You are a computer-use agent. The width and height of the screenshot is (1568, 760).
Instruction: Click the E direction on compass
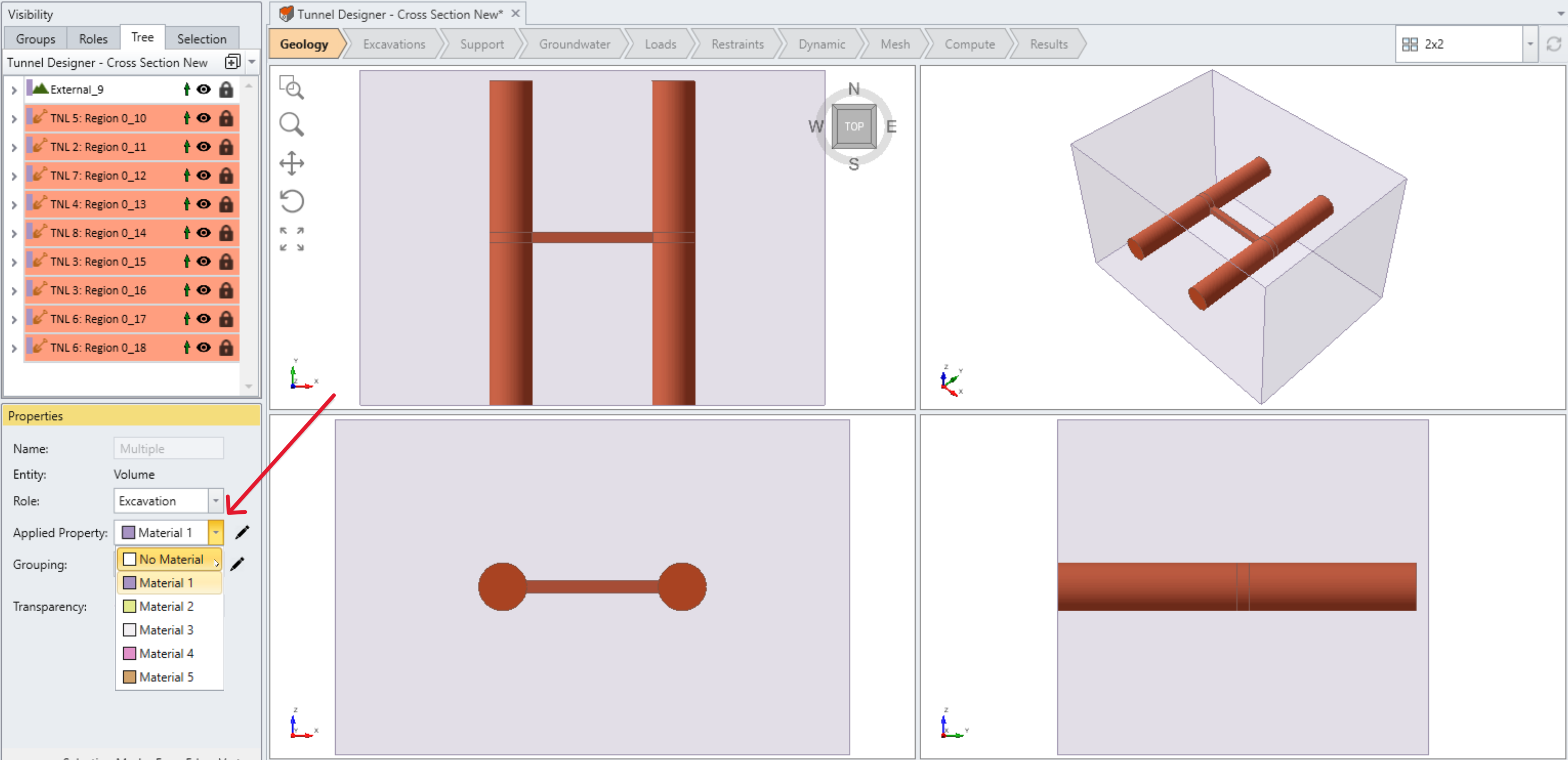(891, 127)
